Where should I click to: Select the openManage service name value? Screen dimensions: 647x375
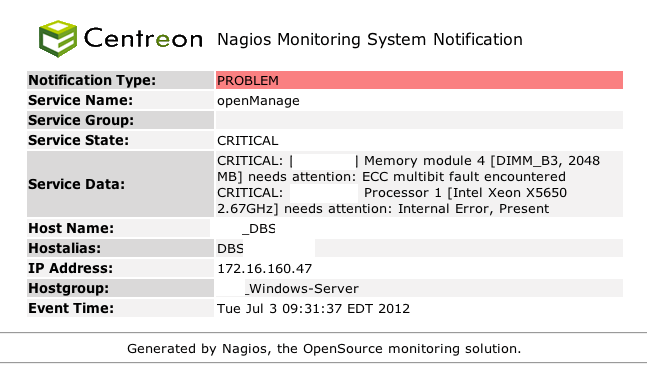point(258,101)
